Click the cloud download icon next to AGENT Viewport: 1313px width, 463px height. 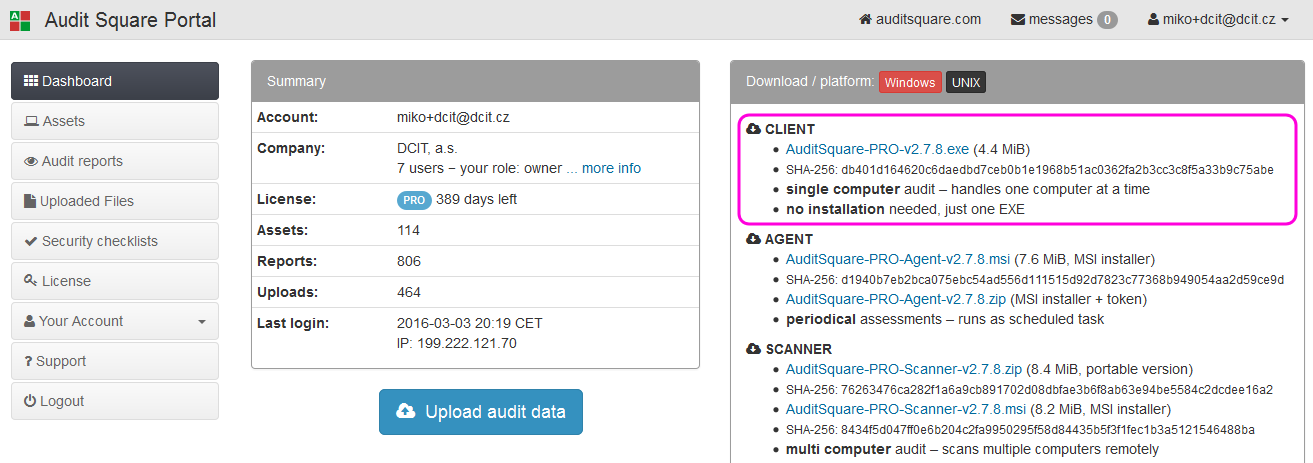click(x=754, y=239)
